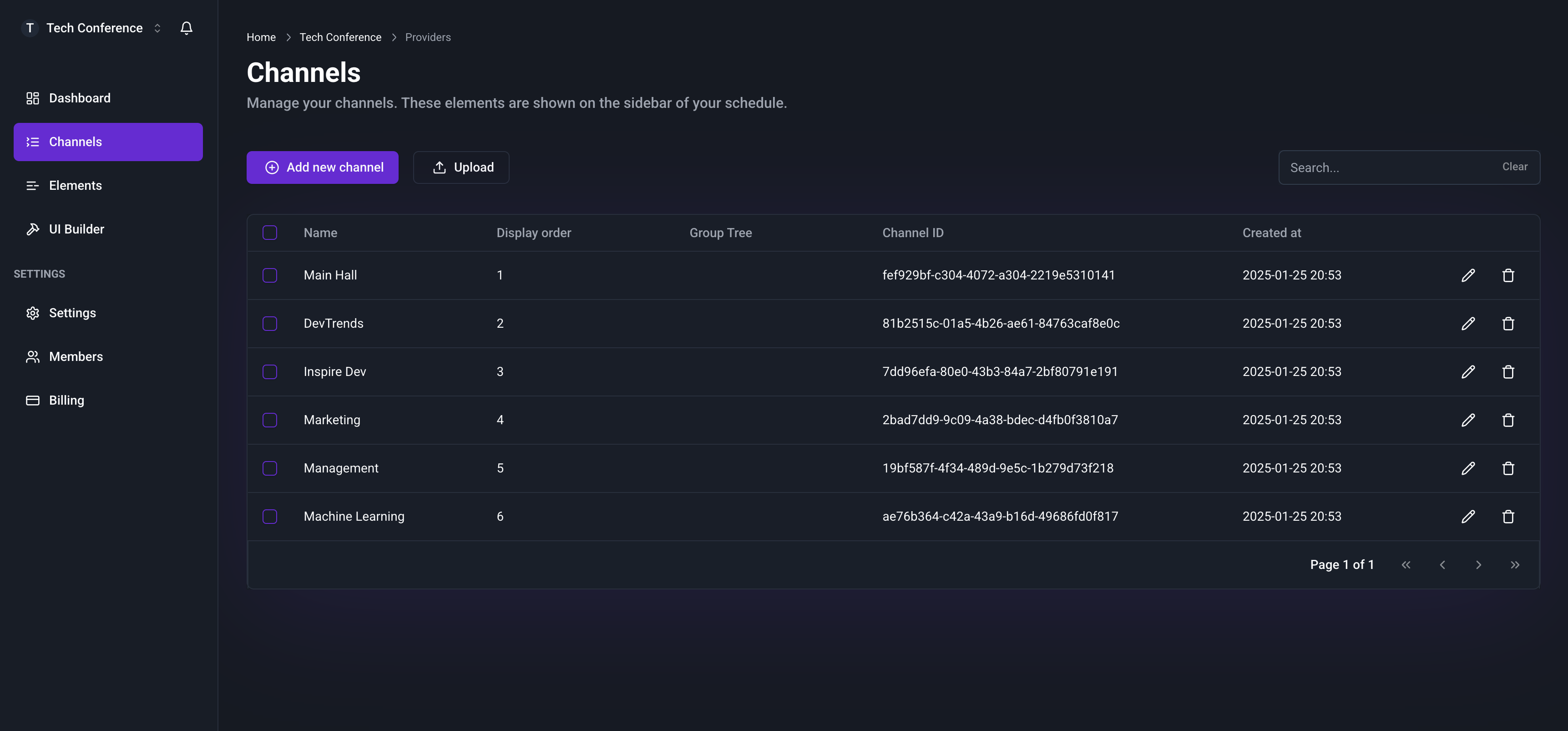Edit the Marketing channel
Image resolution: width=1568 pixels, height=731 pixels.
coord(1467,420)
